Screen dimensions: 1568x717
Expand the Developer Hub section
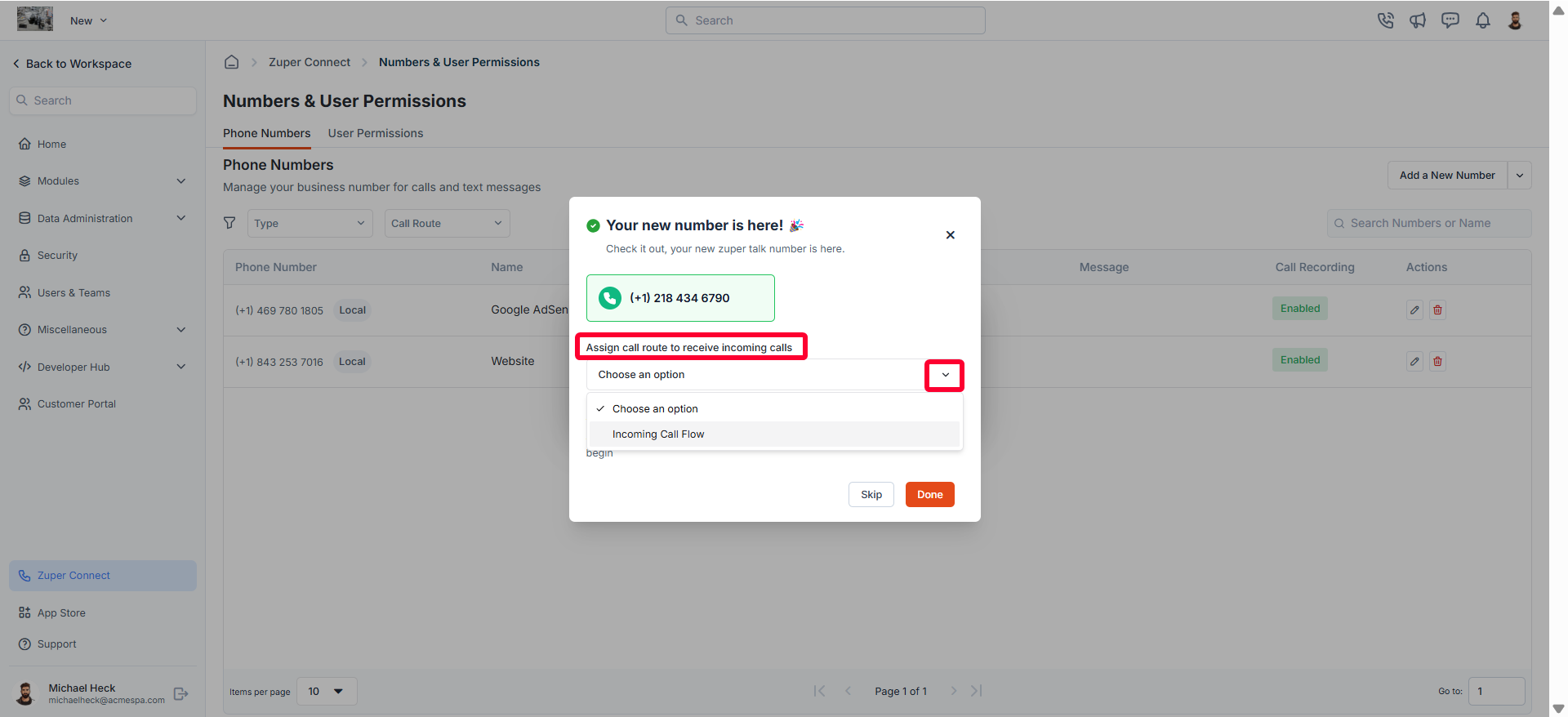pos(103,367)
